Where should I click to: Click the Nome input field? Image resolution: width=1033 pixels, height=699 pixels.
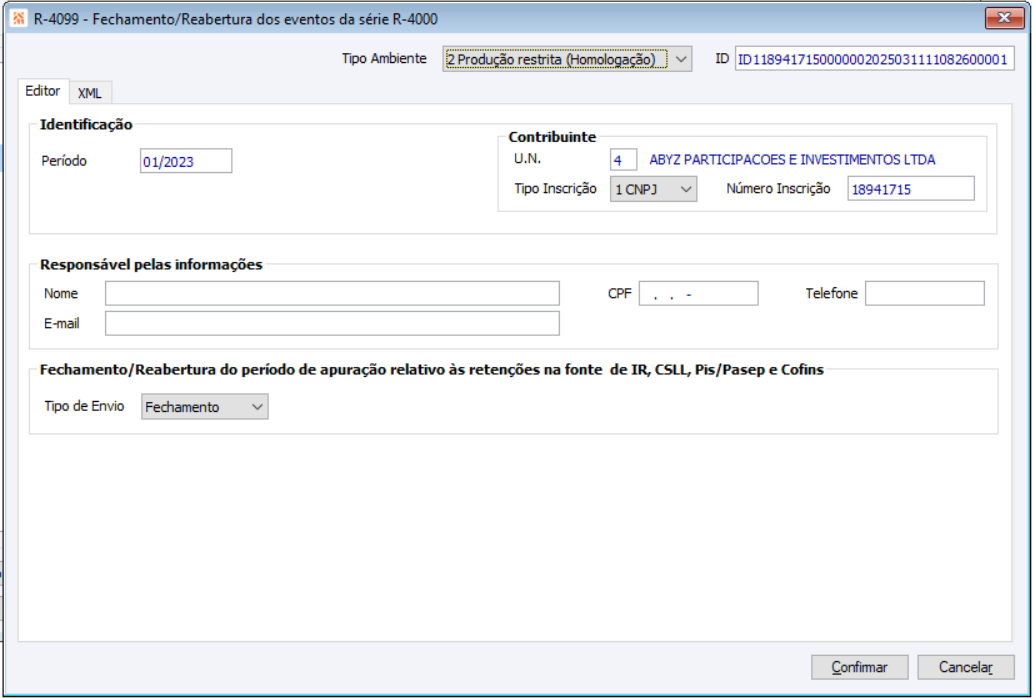332,293
